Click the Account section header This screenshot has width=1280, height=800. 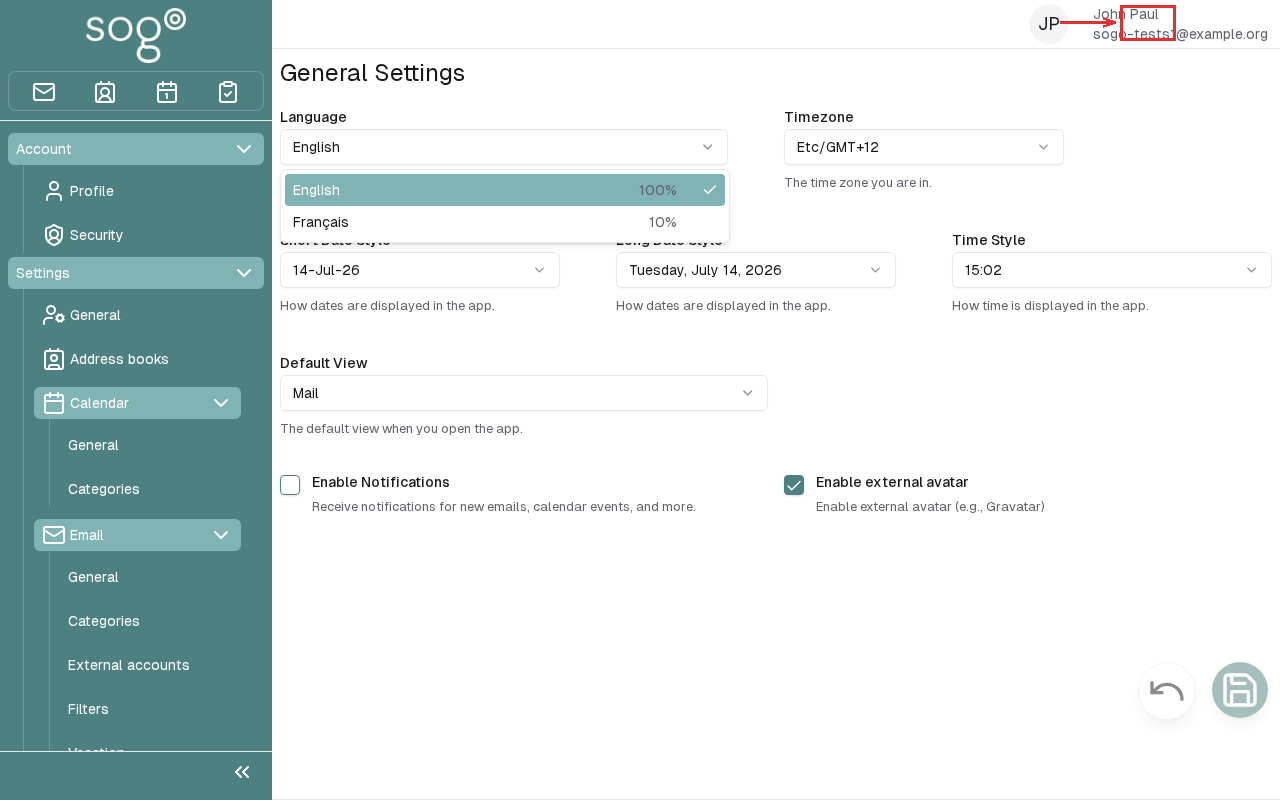coord(136,149)
